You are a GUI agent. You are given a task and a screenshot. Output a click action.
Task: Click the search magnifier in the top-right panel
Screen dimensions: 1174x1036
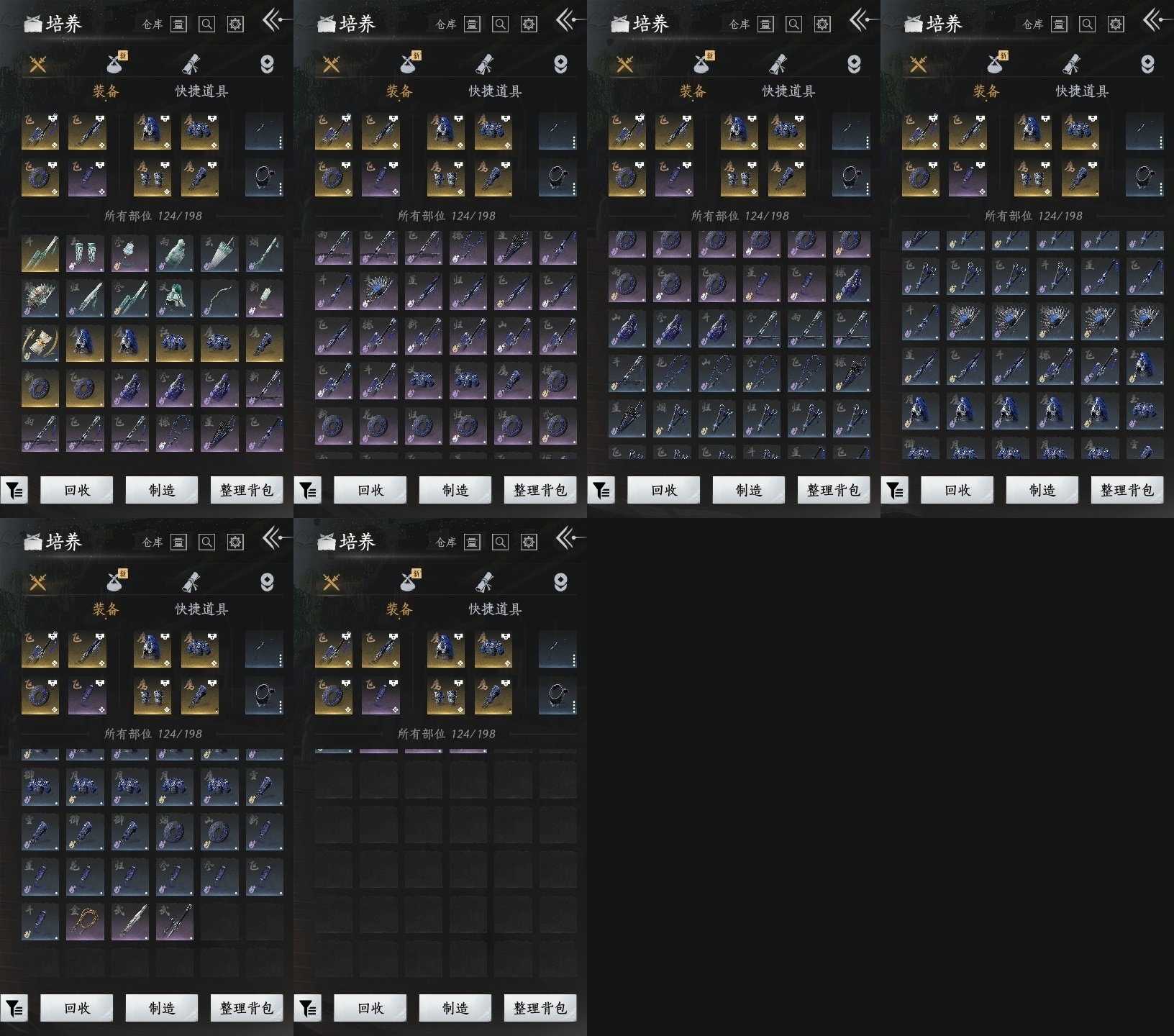[x=1087, y=24]
